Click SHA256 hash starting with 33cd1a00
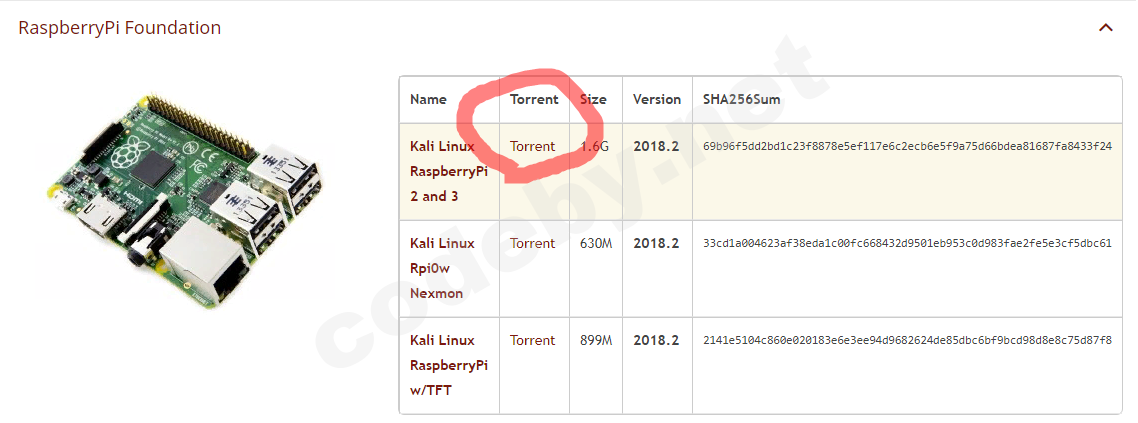 pos(907,243)
